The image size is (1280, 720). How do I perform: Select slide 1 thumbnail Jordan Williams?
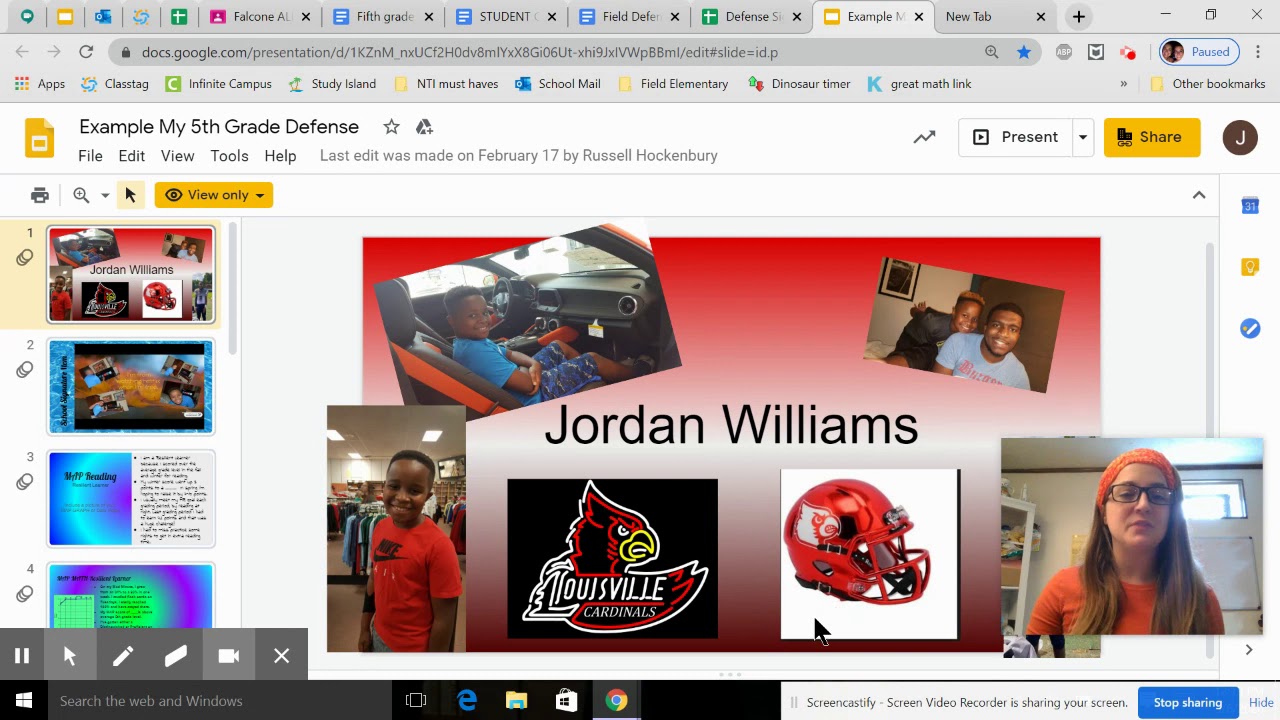(131, 275)
